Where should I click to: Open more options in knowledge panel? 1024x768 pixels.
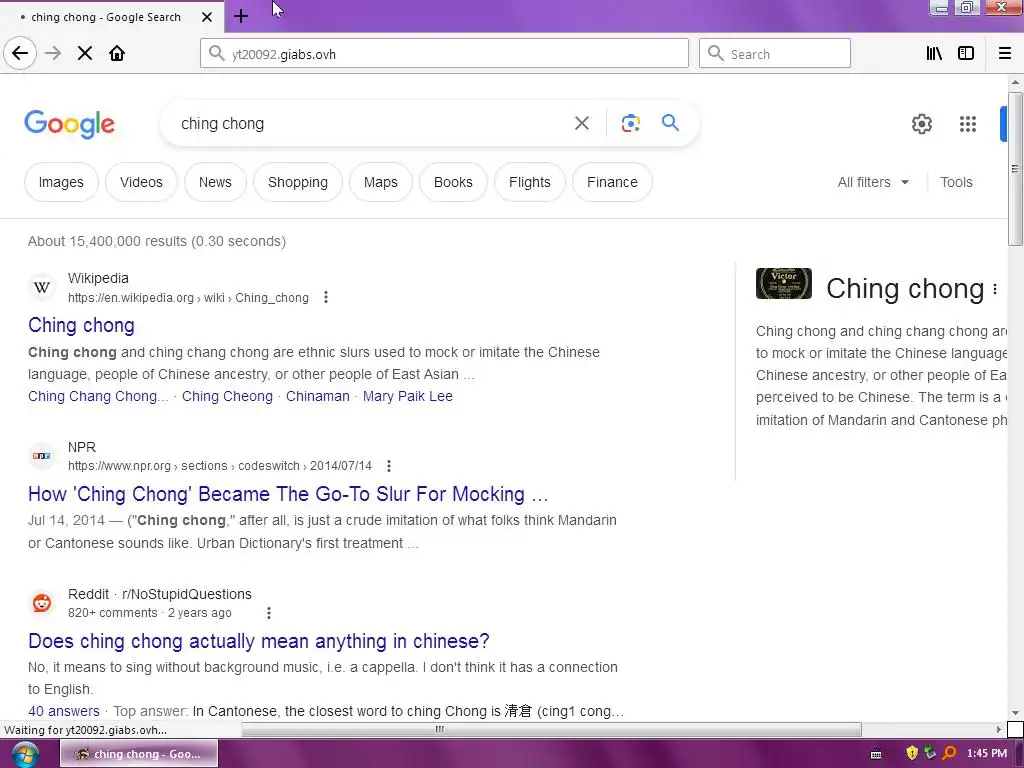tap(995, 289)
